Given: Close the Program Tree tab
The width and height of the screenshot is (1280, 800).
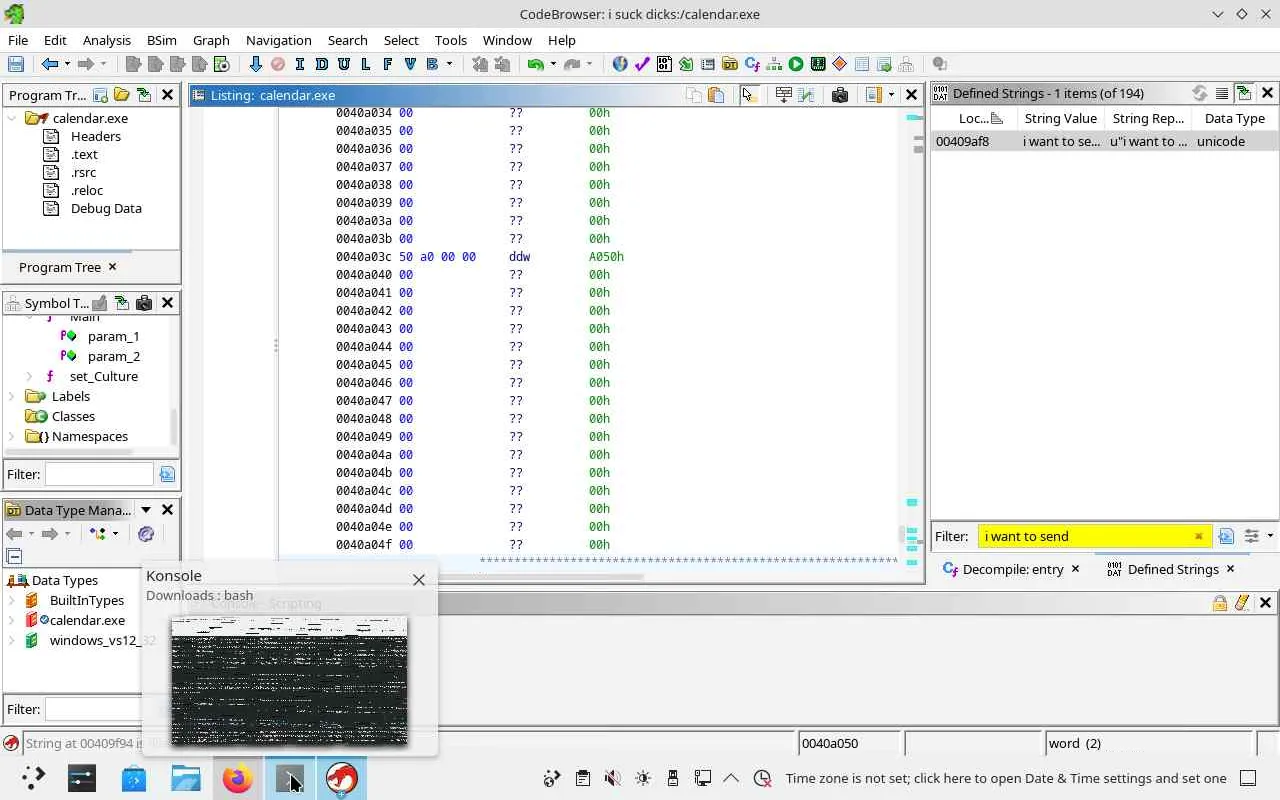Looking at the screenshot, I should (112, 267).
